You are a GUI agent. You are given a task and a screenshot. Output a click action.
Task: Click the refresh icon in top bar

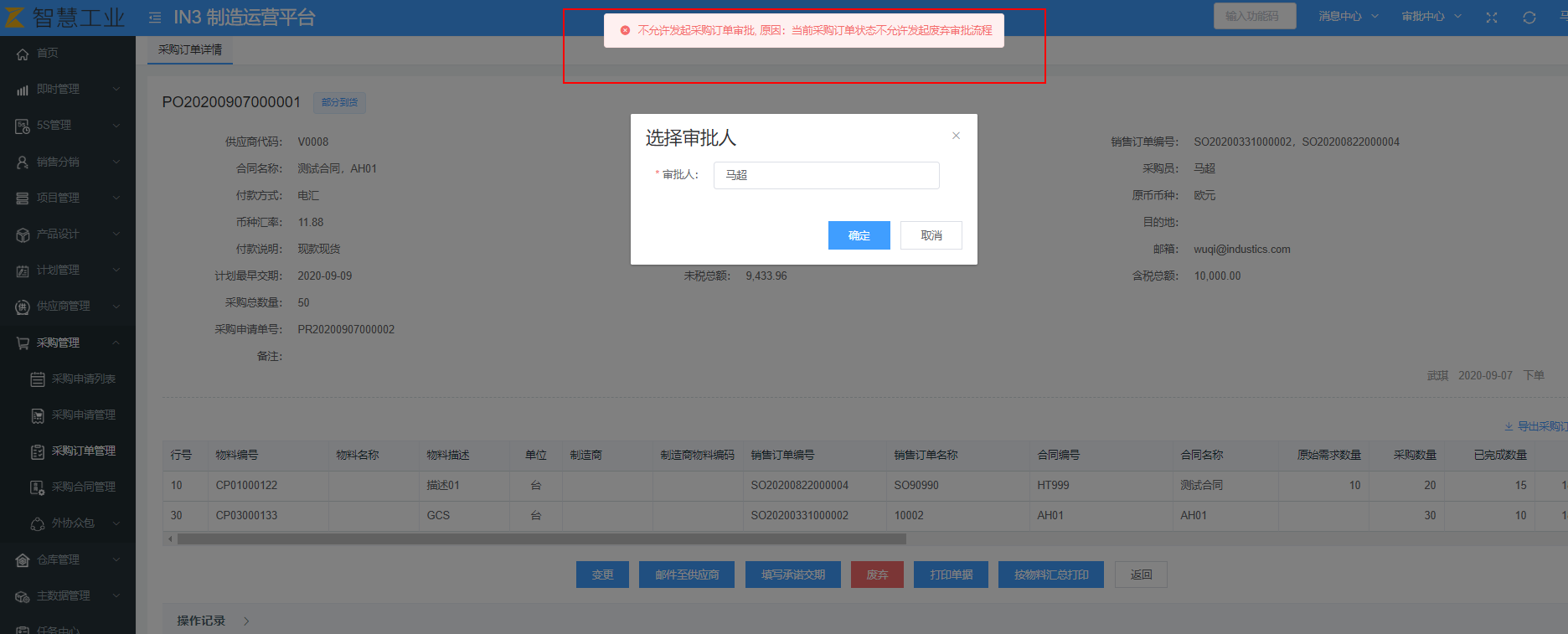coord(1529,18)
